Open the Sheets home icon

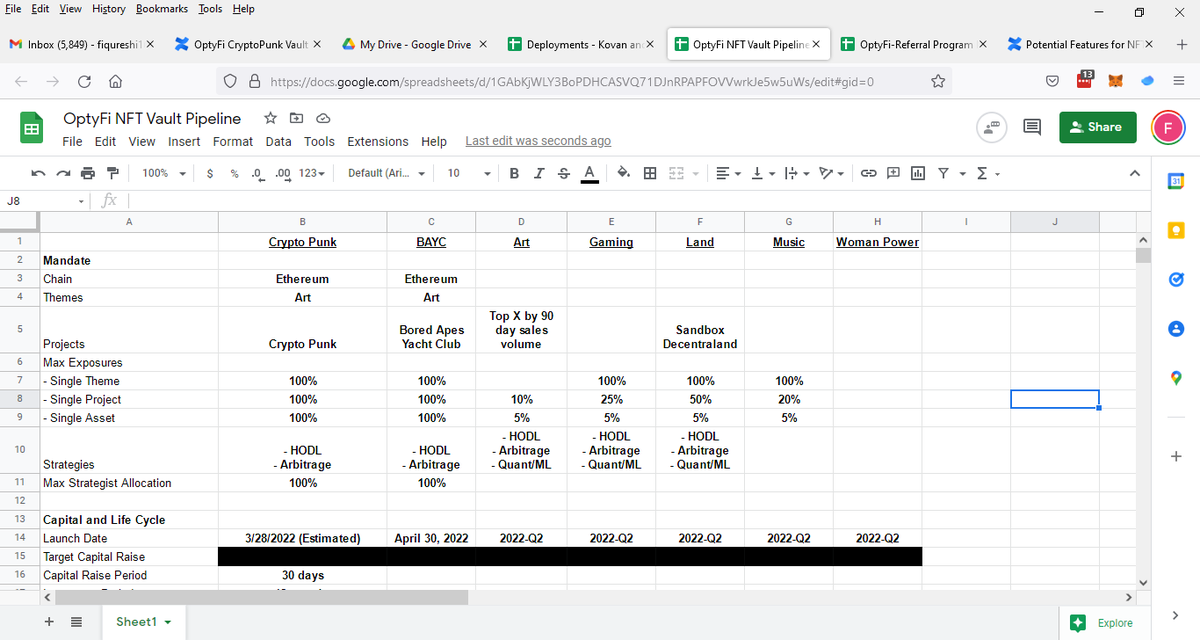point(31,129)
